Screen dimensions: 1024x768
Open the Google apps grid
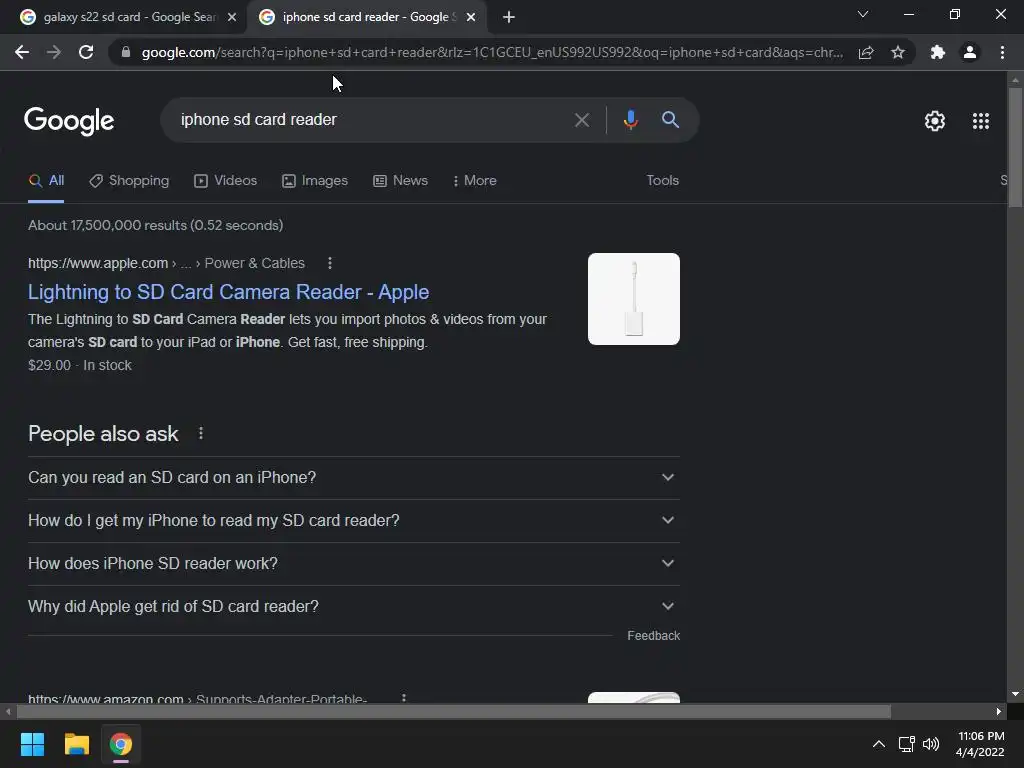point(981,121)
